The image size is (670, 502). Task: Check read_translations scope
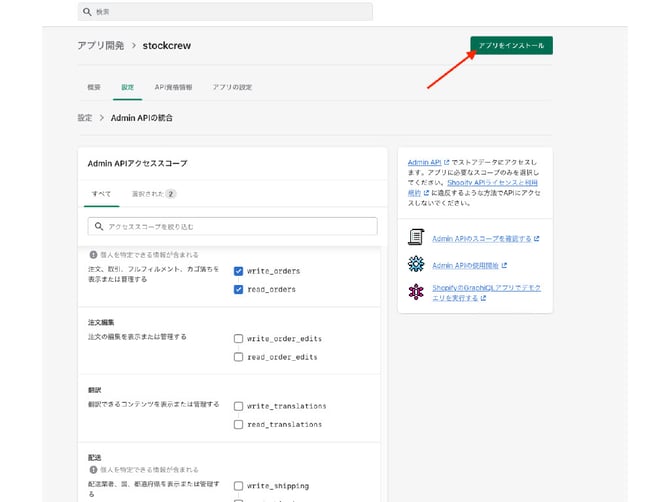238,425
